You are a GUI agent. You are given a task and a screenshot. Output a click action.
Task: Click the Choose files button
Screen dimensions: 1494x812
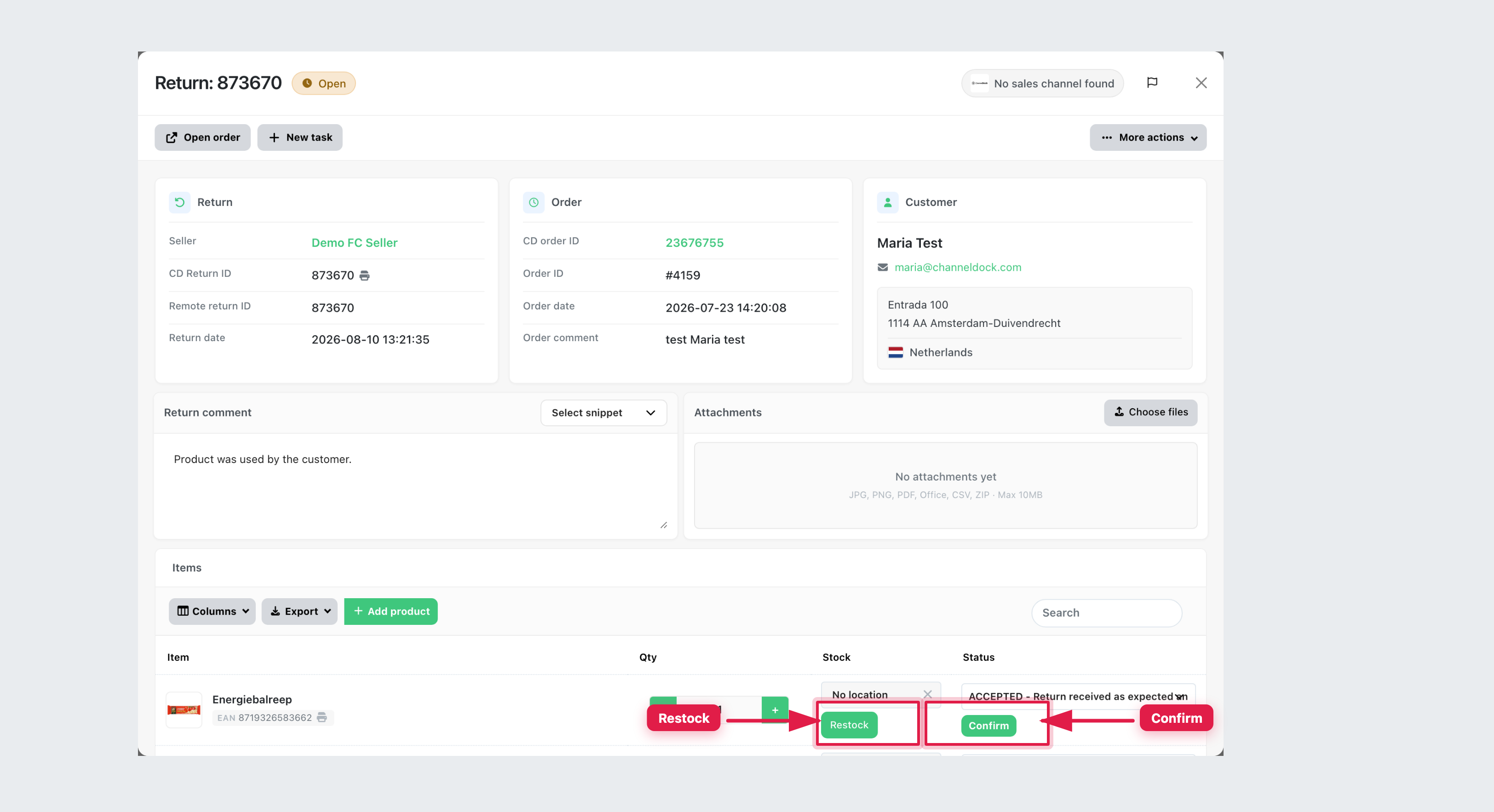point(1151,412)
